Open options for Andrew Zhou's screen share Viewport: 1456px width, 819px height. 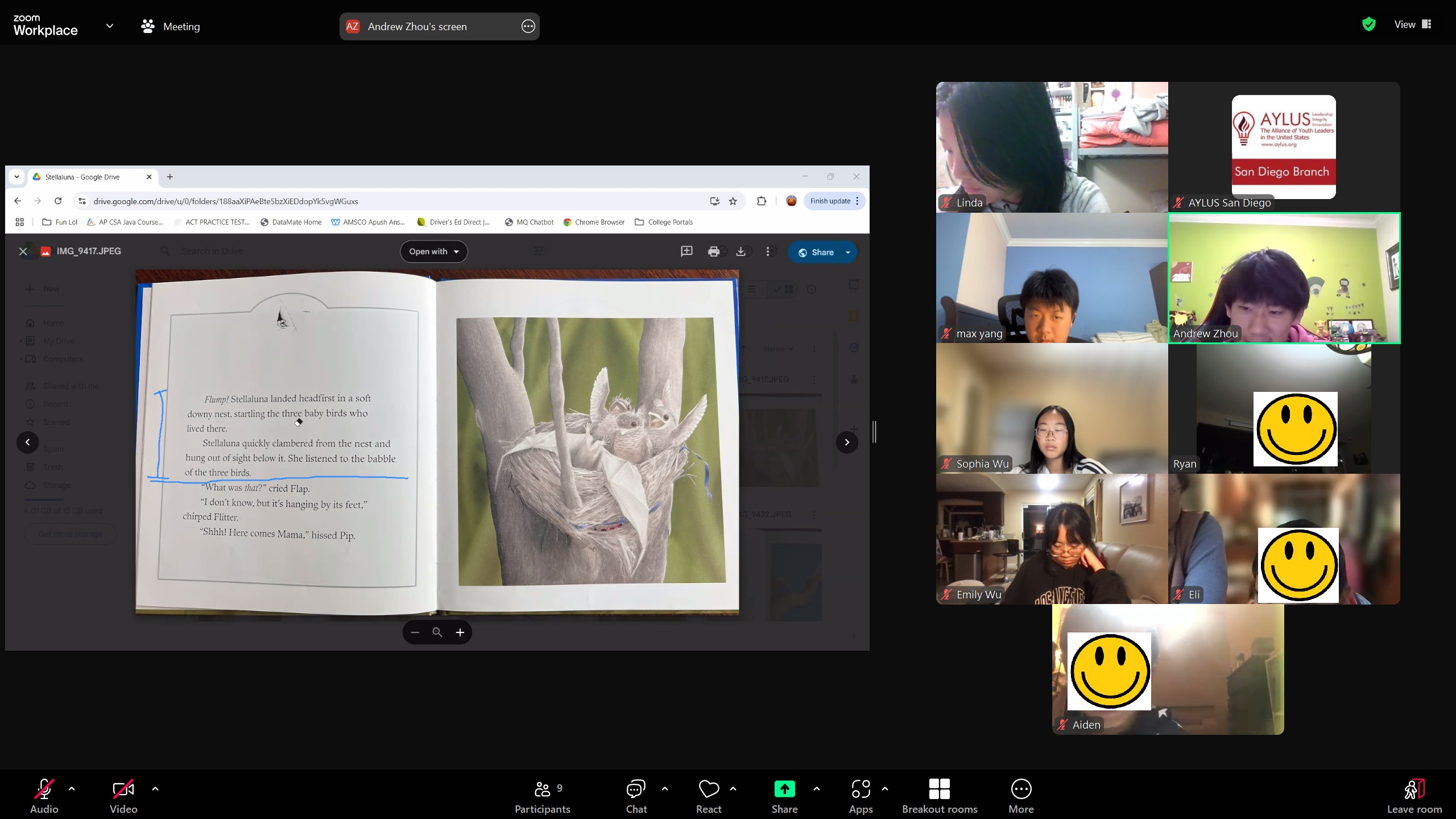tap(528, 26)
